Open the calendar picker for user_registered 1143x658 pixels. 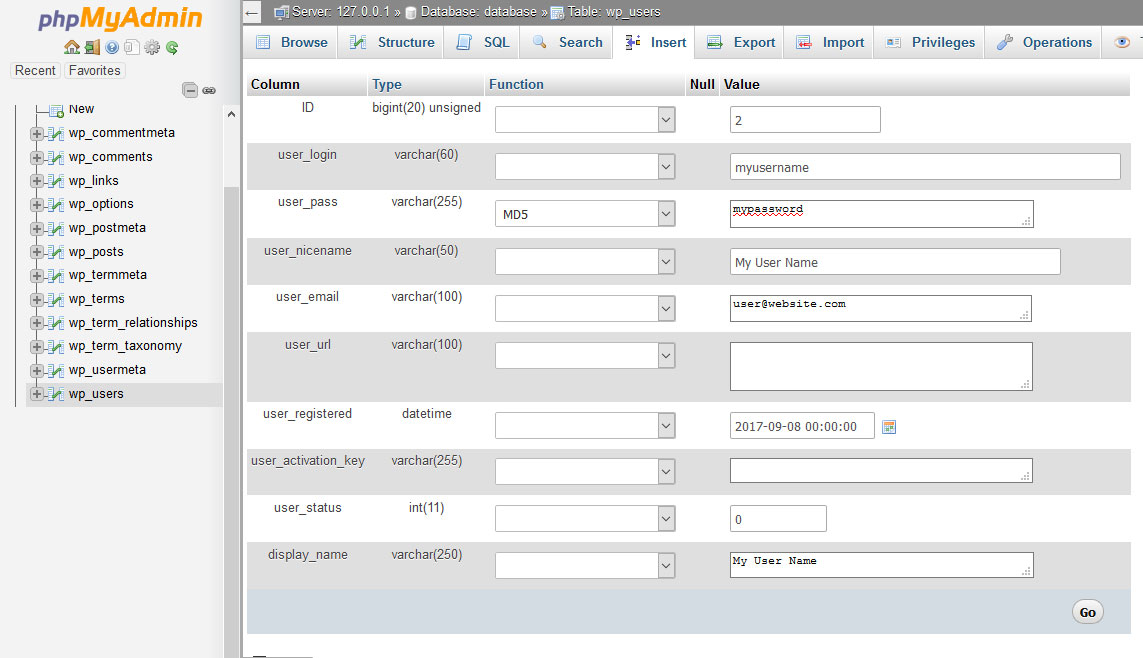889,425
